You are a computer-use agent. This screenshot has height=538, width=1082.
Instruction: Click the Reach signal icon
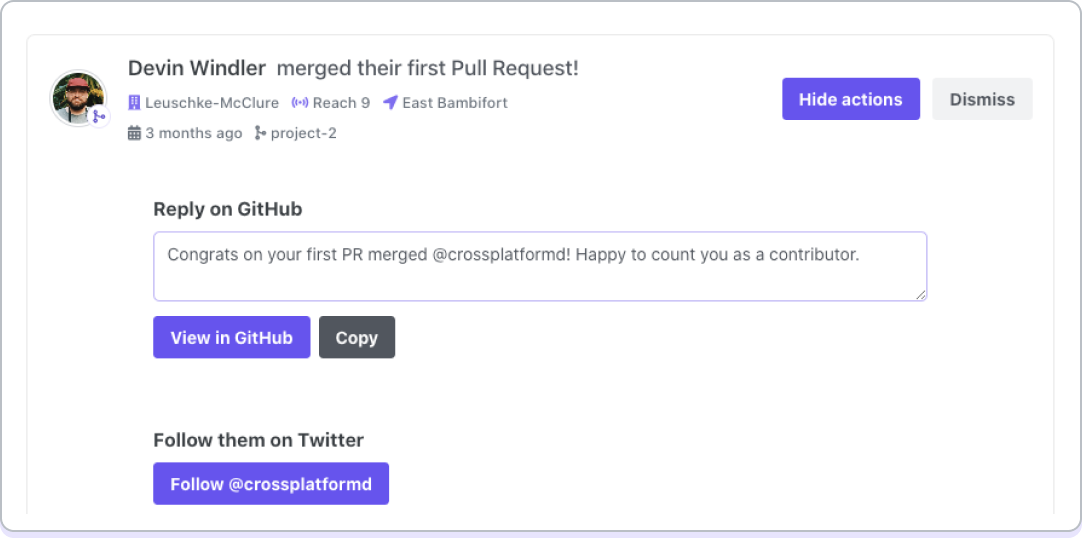299,103
